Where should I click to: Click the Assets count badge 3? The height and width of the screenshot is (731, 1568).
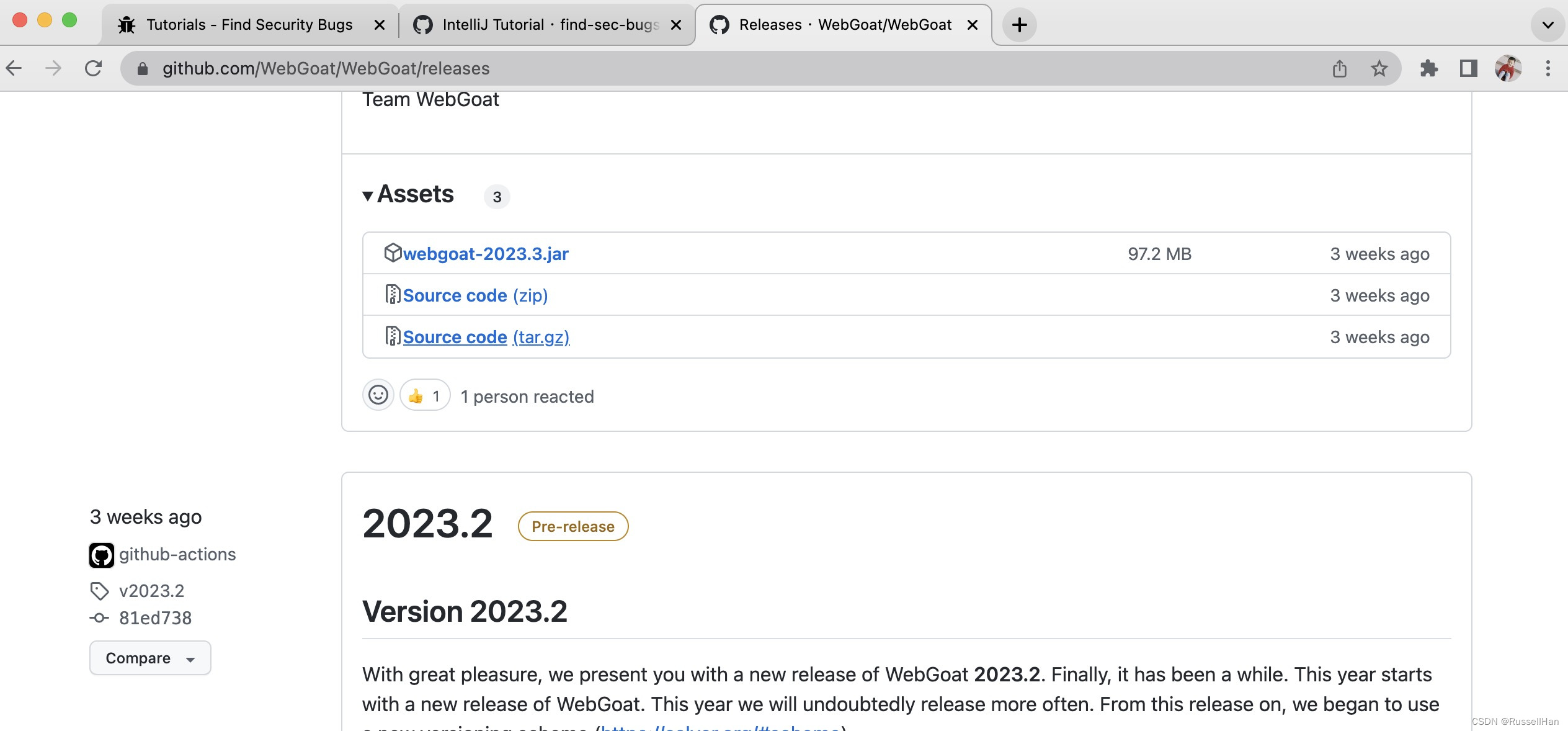(497, 197)
